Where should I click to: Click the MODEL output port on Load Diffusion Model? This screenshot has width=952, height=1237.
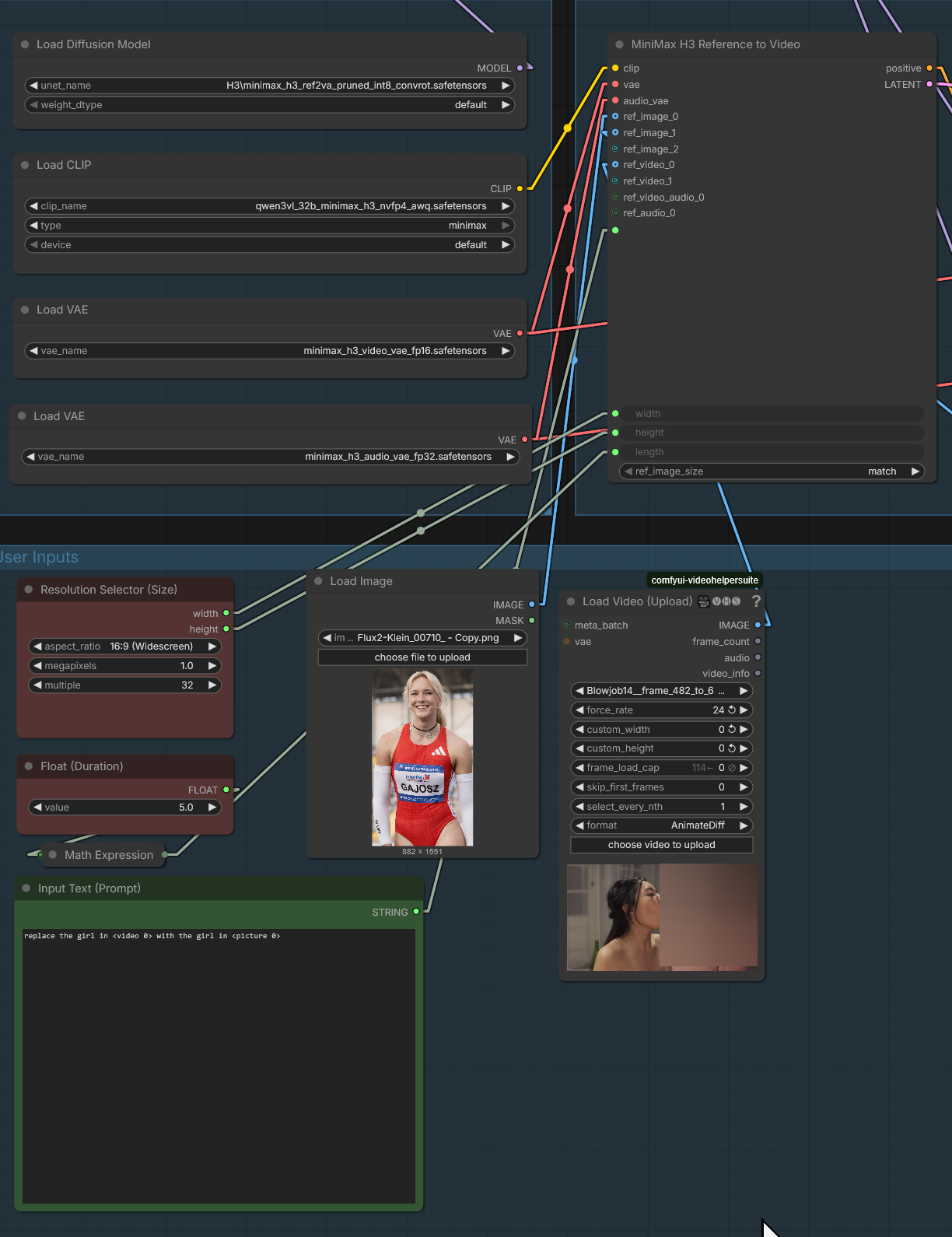[x=520, y=68]
